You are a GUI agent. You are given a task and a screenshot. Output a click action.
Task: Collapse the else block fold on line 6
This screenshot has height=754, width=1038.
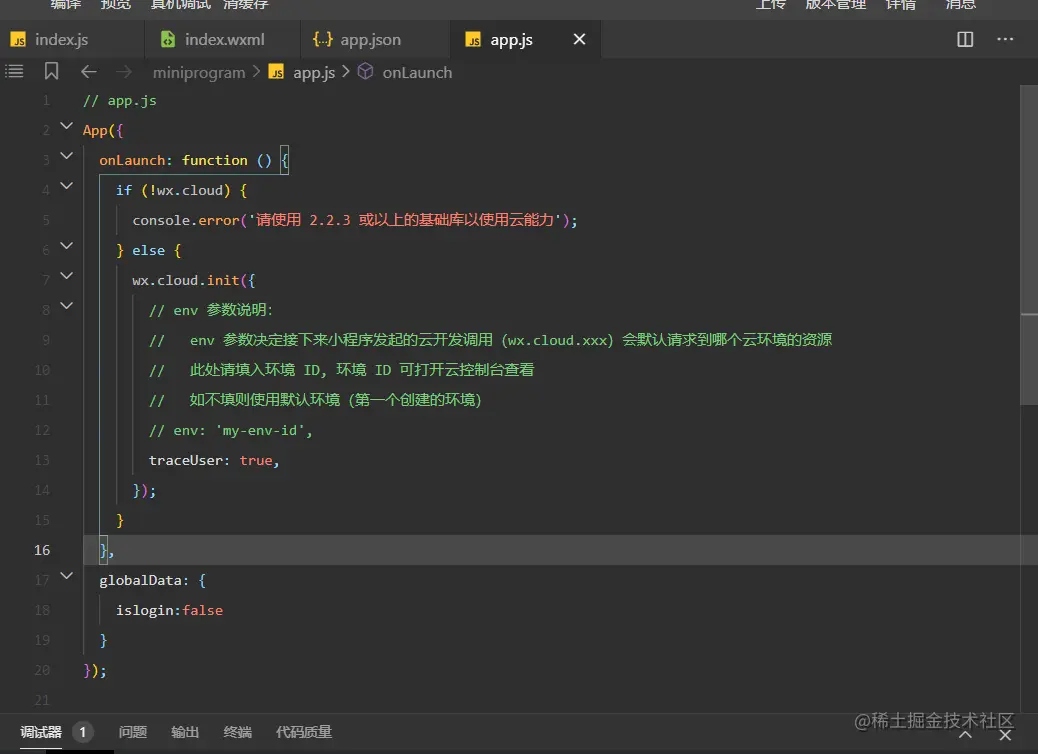66,246
